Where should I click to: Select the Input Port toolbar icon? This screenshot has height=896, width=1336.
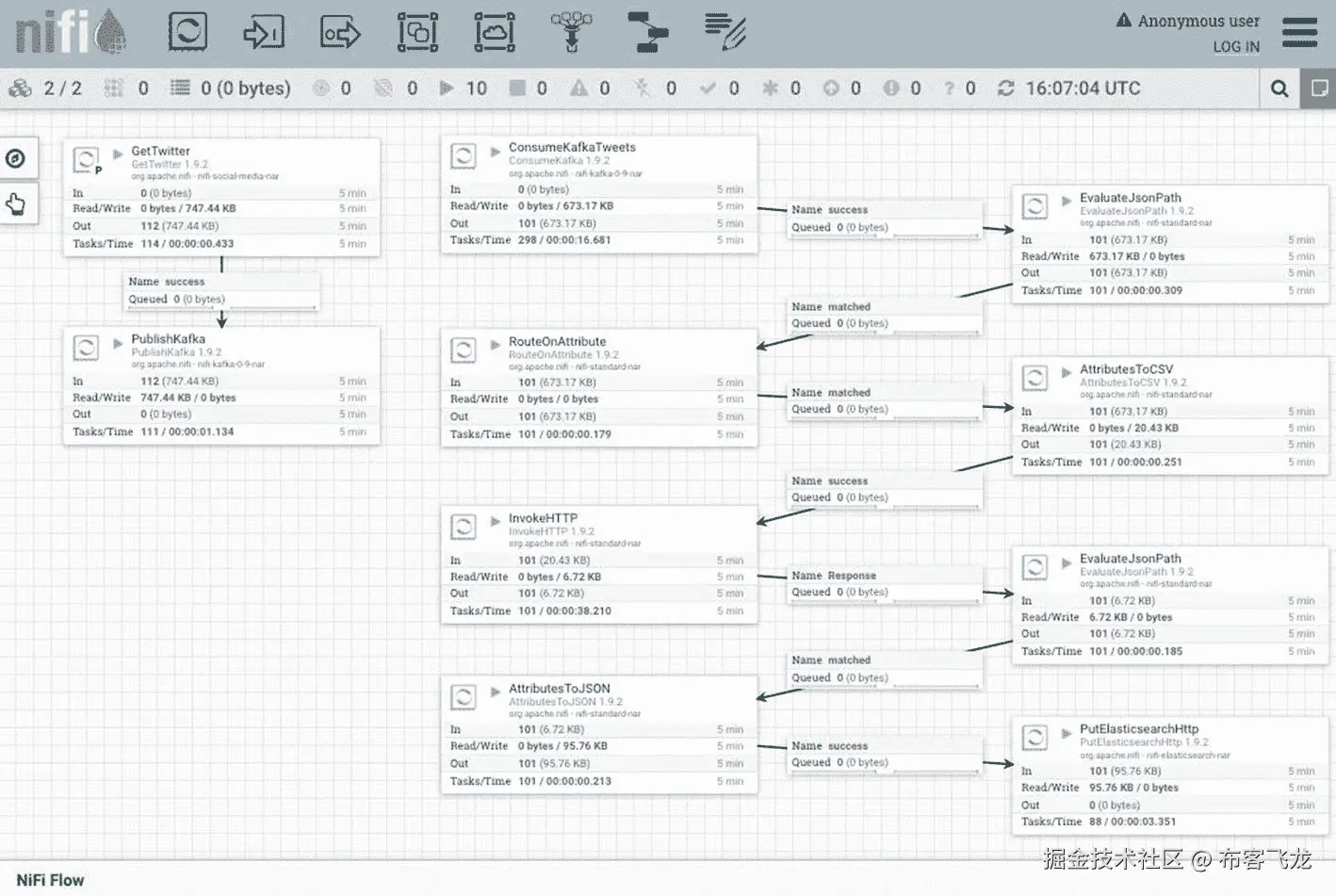click(264, 32)
